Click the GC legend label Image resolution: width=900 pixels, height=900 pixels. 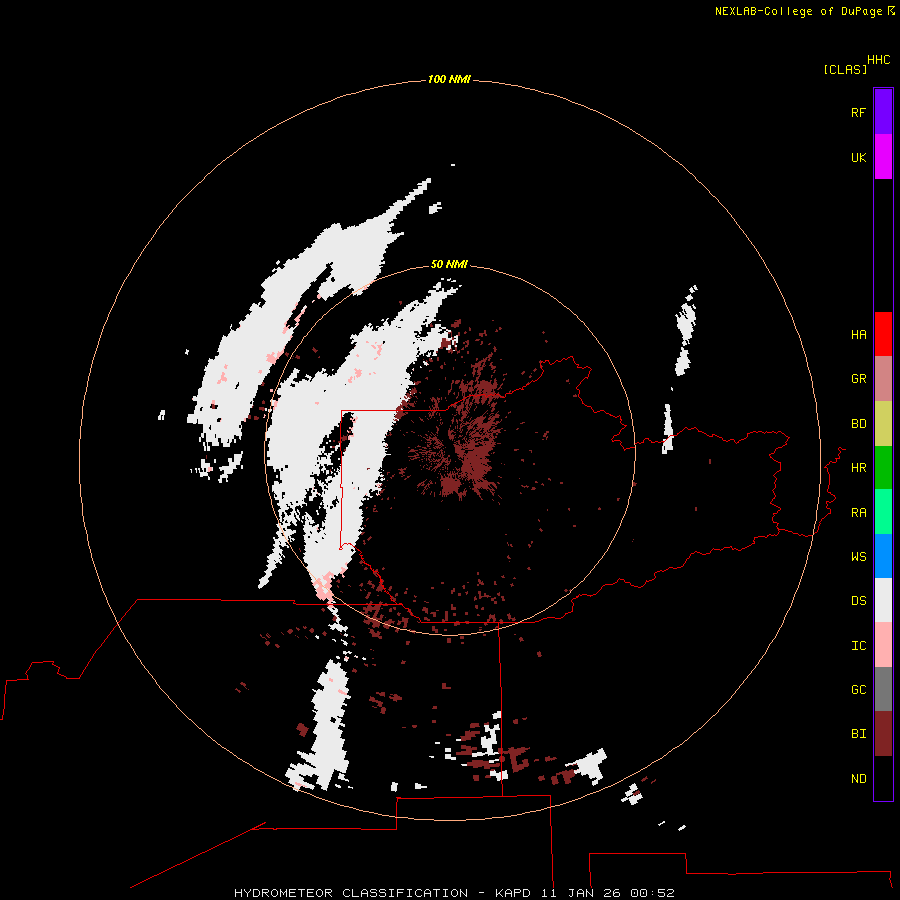point(858,689)
